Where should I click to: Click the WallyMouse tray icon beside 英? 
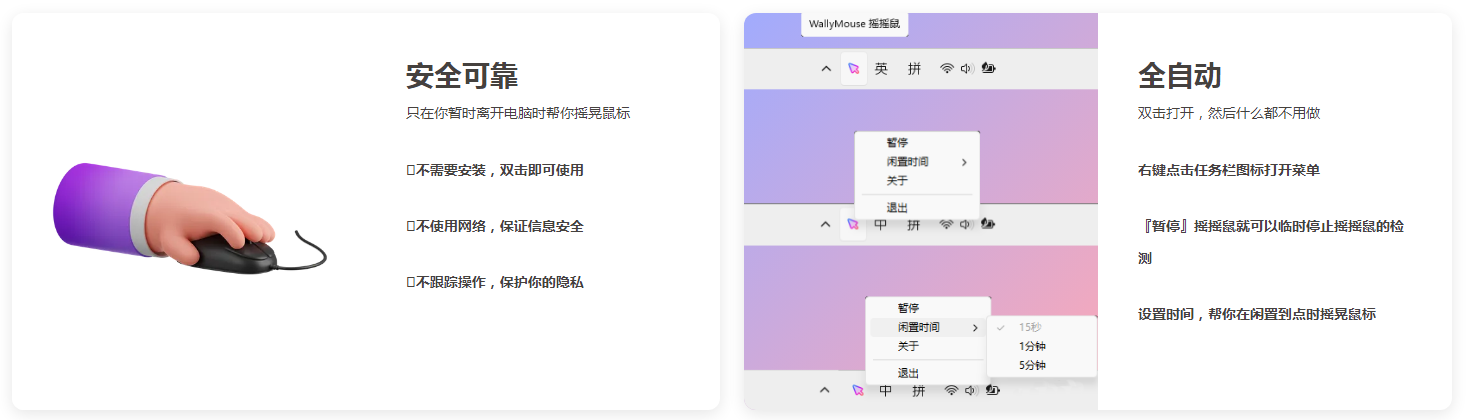tap(853, 69)
